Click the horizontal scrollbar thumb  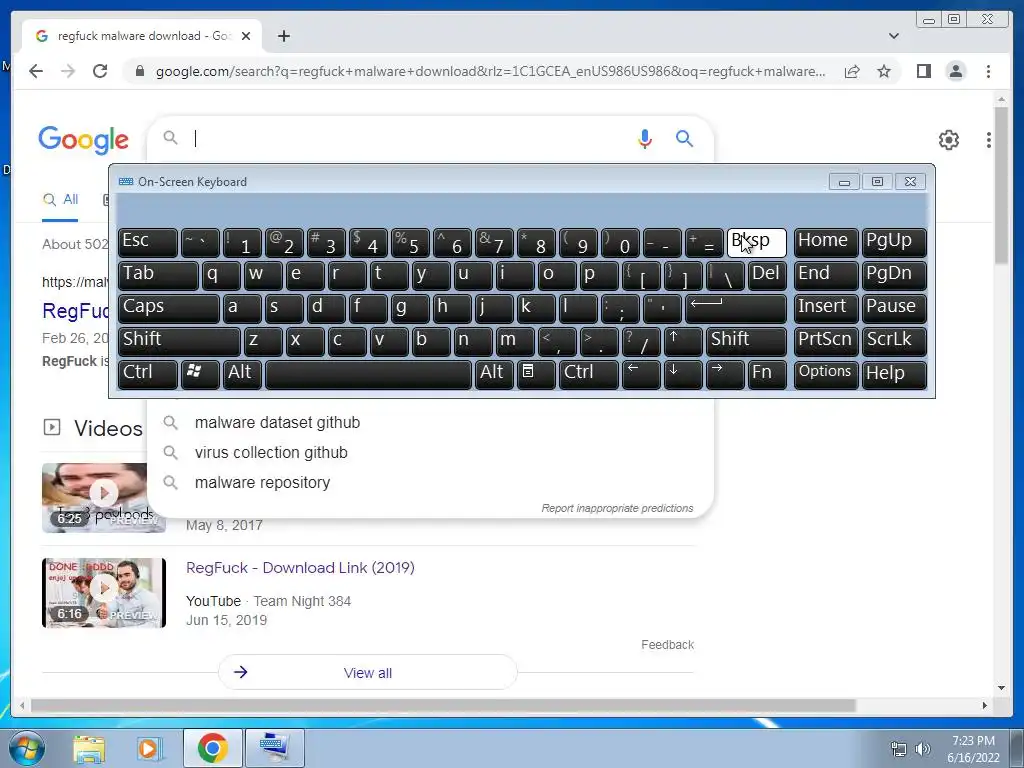click(443, 705)
